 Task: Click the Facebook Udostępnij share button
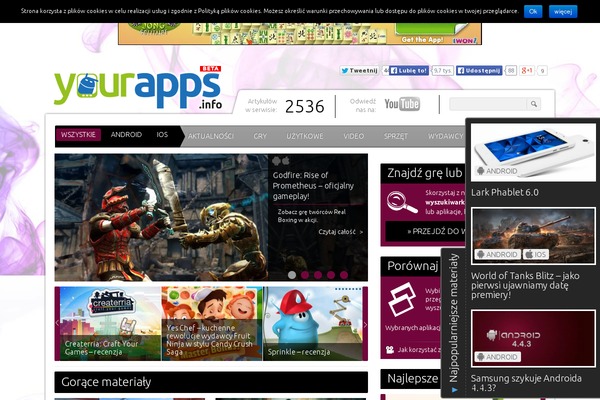click(479, 70)
